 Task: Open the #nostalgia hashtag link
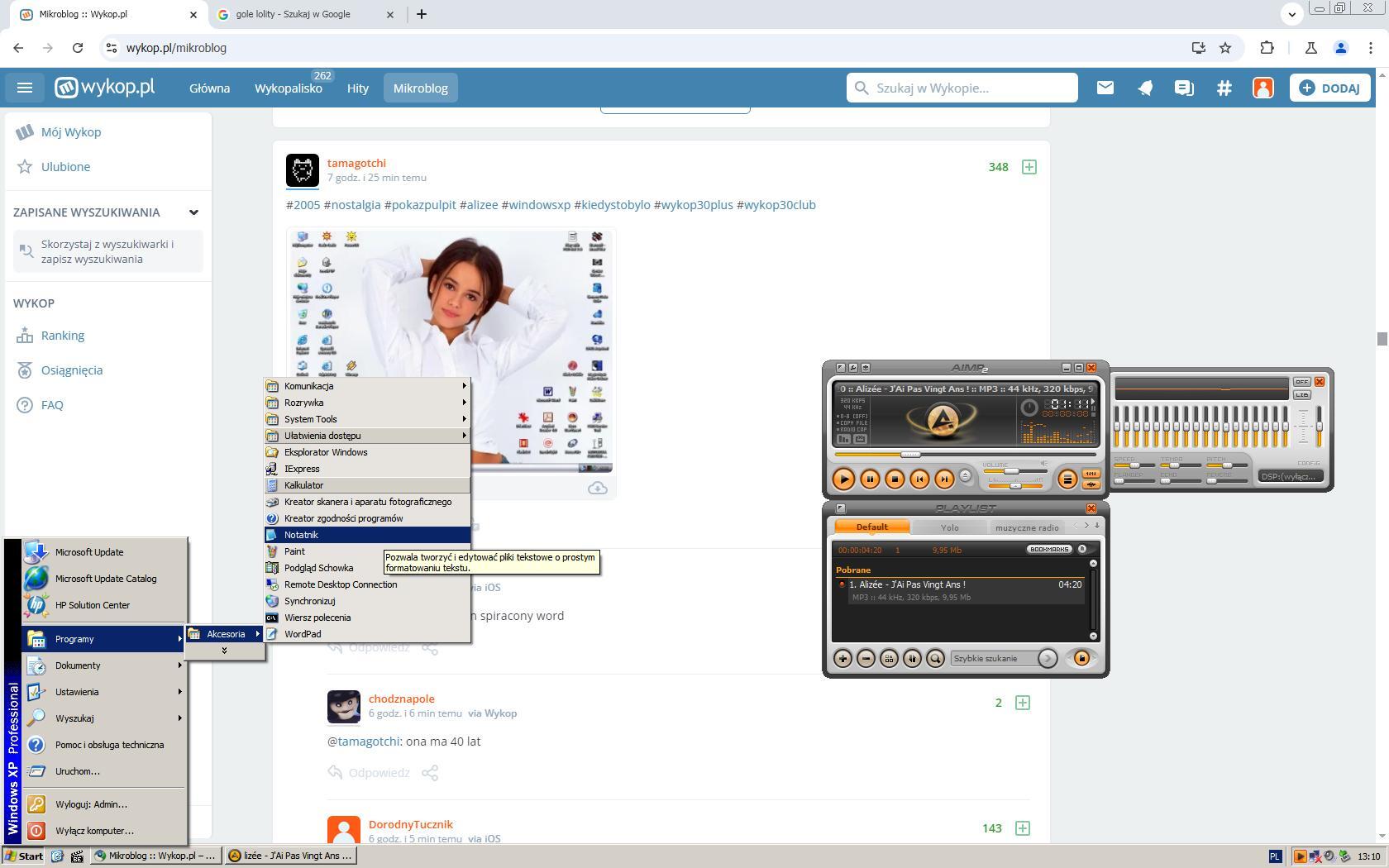point(352,205)
